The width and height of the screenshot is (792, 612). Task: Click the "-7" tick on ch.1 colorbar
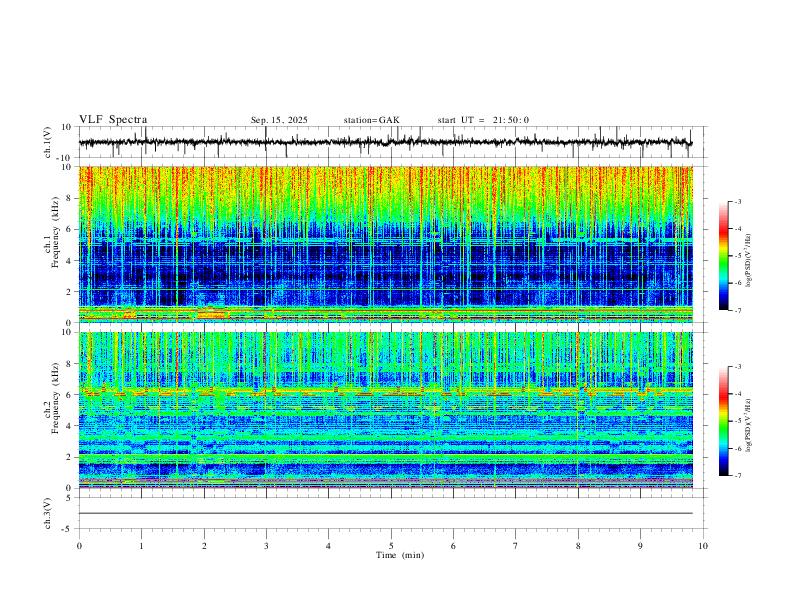[738, 311]
